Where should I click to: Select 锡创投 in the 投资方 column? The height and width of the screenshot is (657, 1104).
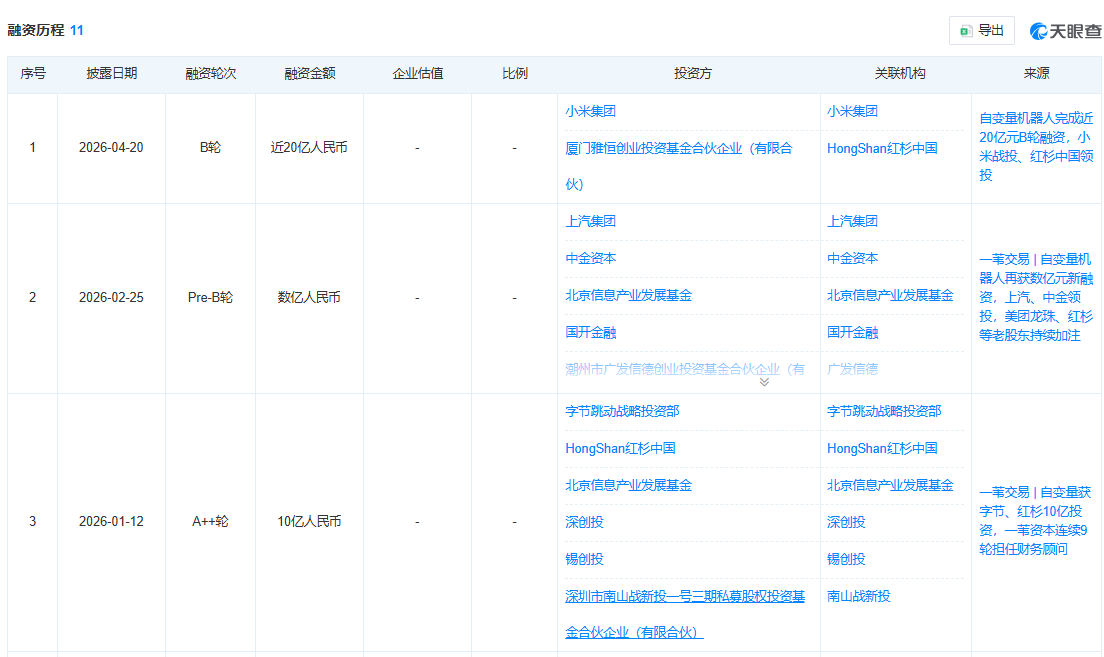584,560
